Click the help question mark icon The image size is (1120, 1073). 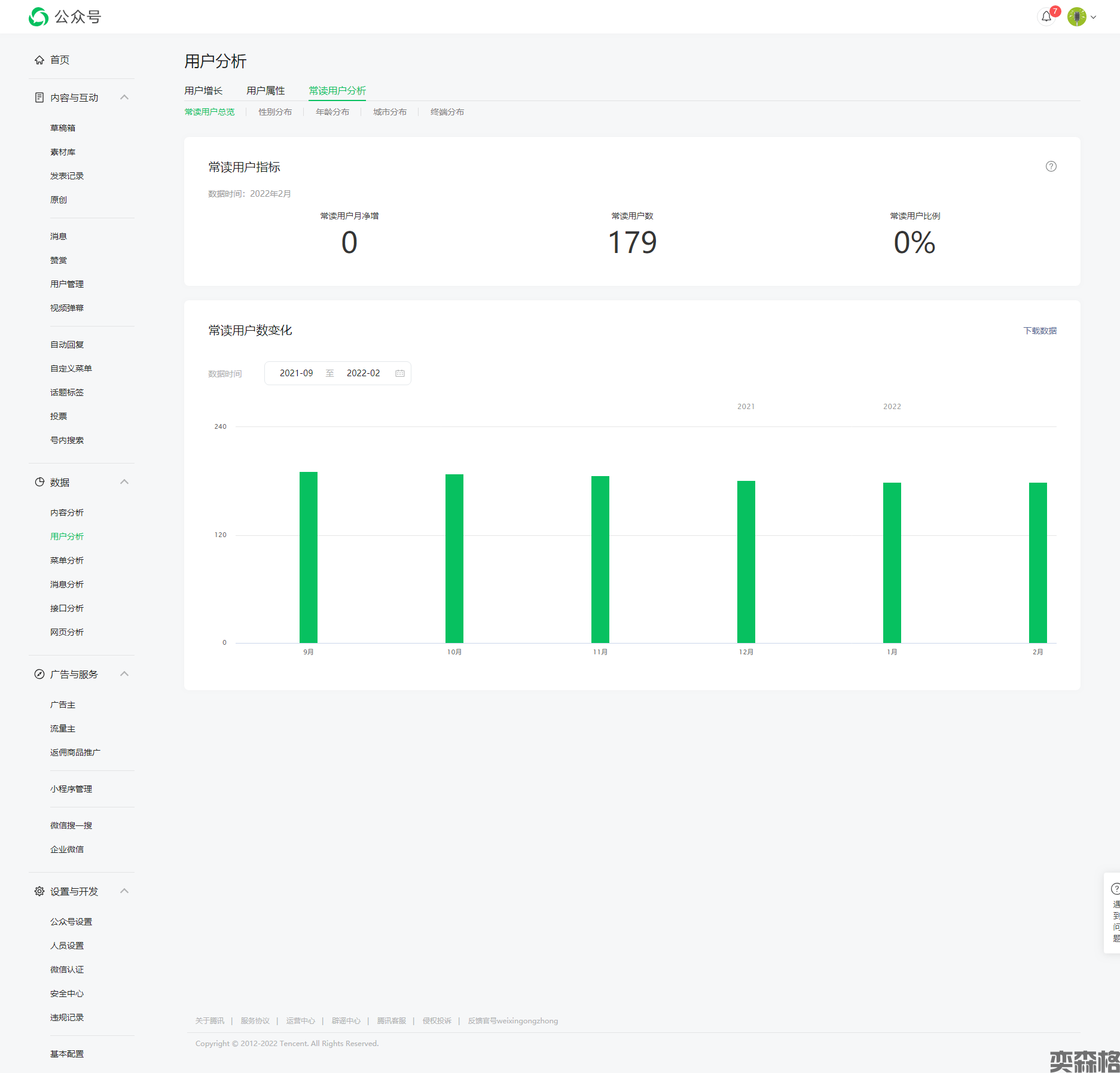tap(1051, 167)
